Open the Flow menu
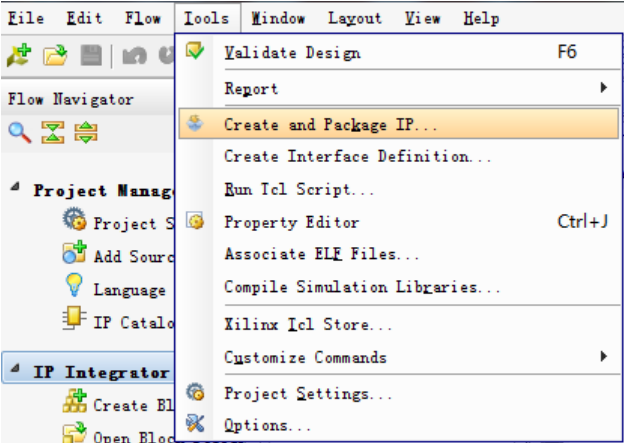 coord(143,18)
